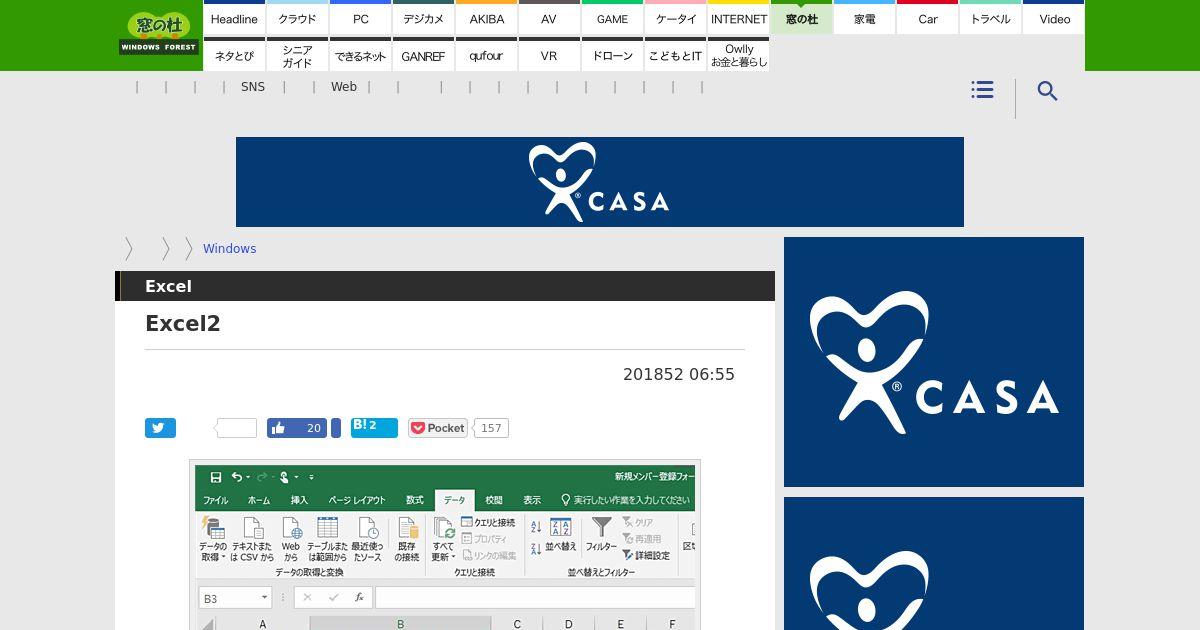Open the できるネット site link
The height and width of the screenshot is (630, 1200).
[360, 54]
